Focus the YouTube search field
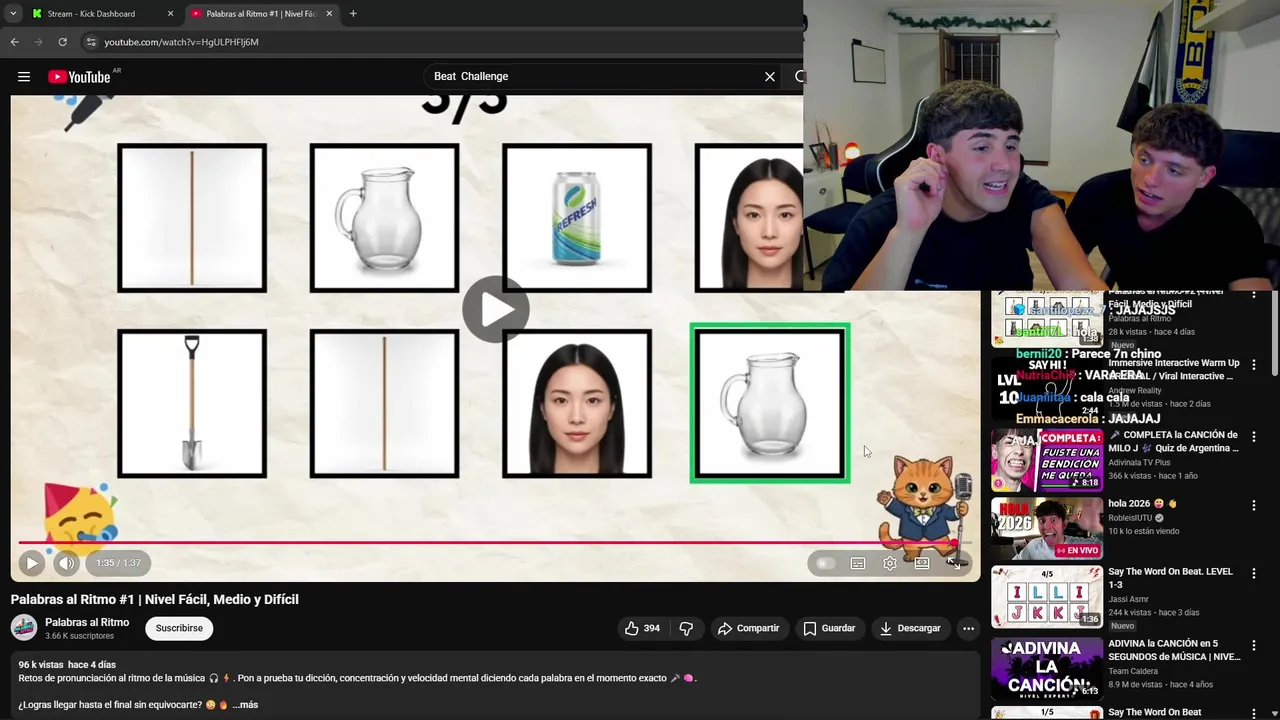The height and width of the screenshot is (720, 1280). point(595,77)
